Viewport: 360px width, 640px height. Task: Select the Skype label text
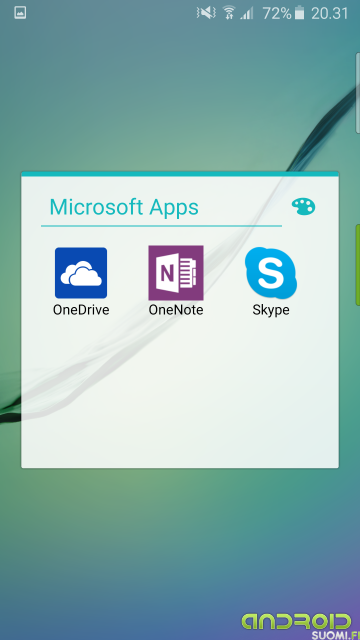pyautogui.click(x=271, y=310)
